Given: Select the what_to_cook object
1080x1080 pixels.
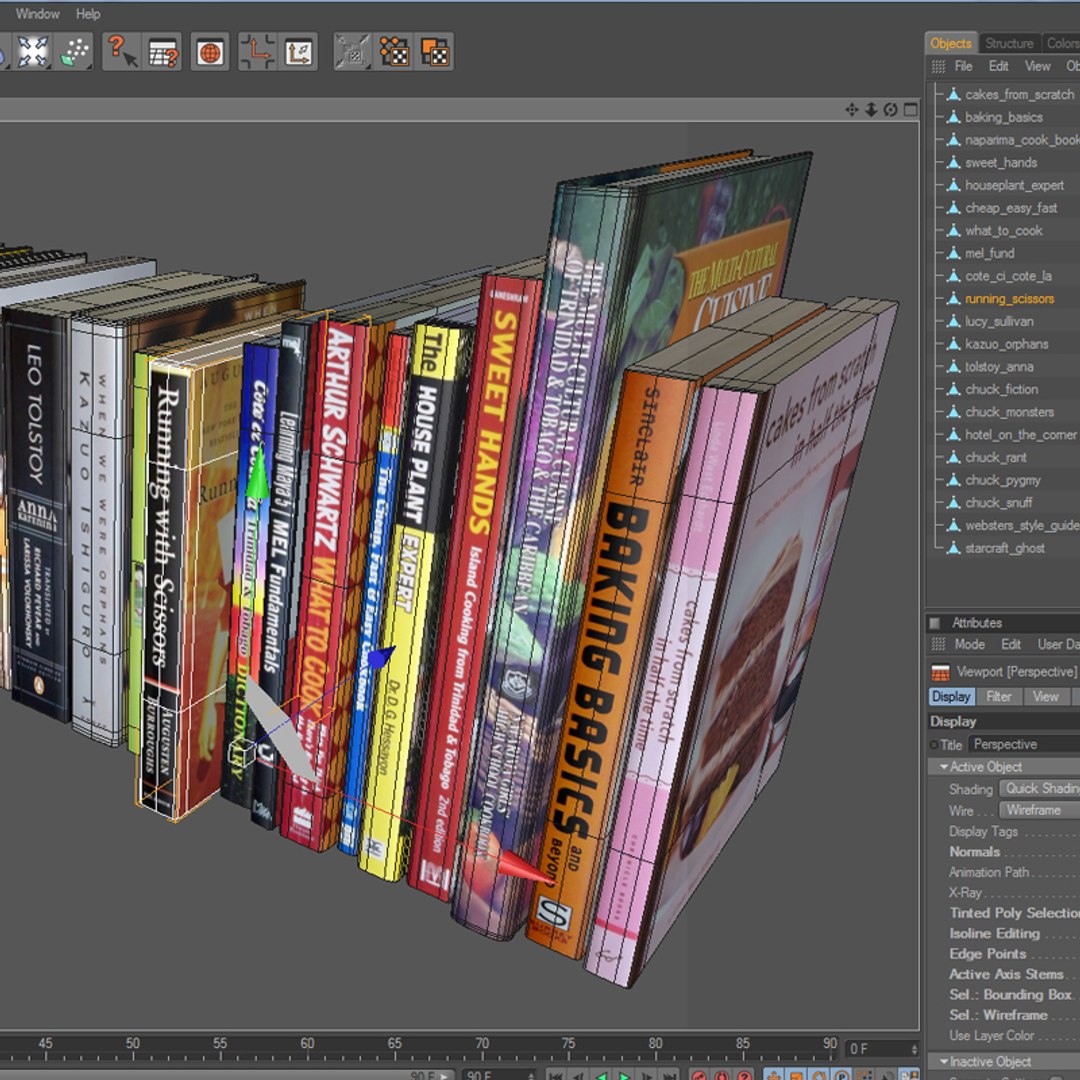Looking at the screenshot, I should 1004,231.
